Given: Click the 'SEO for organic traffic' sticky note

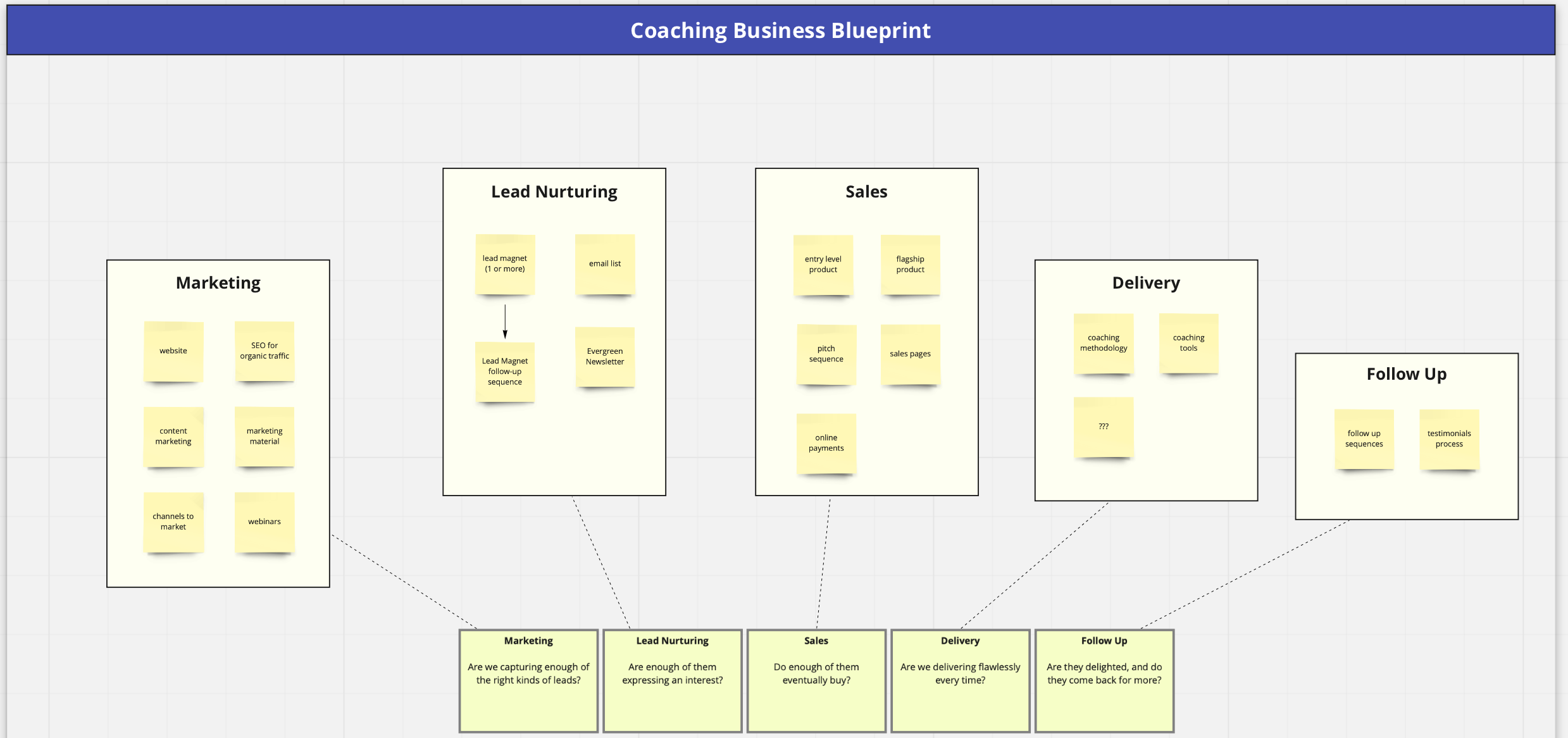Looking at the screenshot, I should (x=264, y=351).
